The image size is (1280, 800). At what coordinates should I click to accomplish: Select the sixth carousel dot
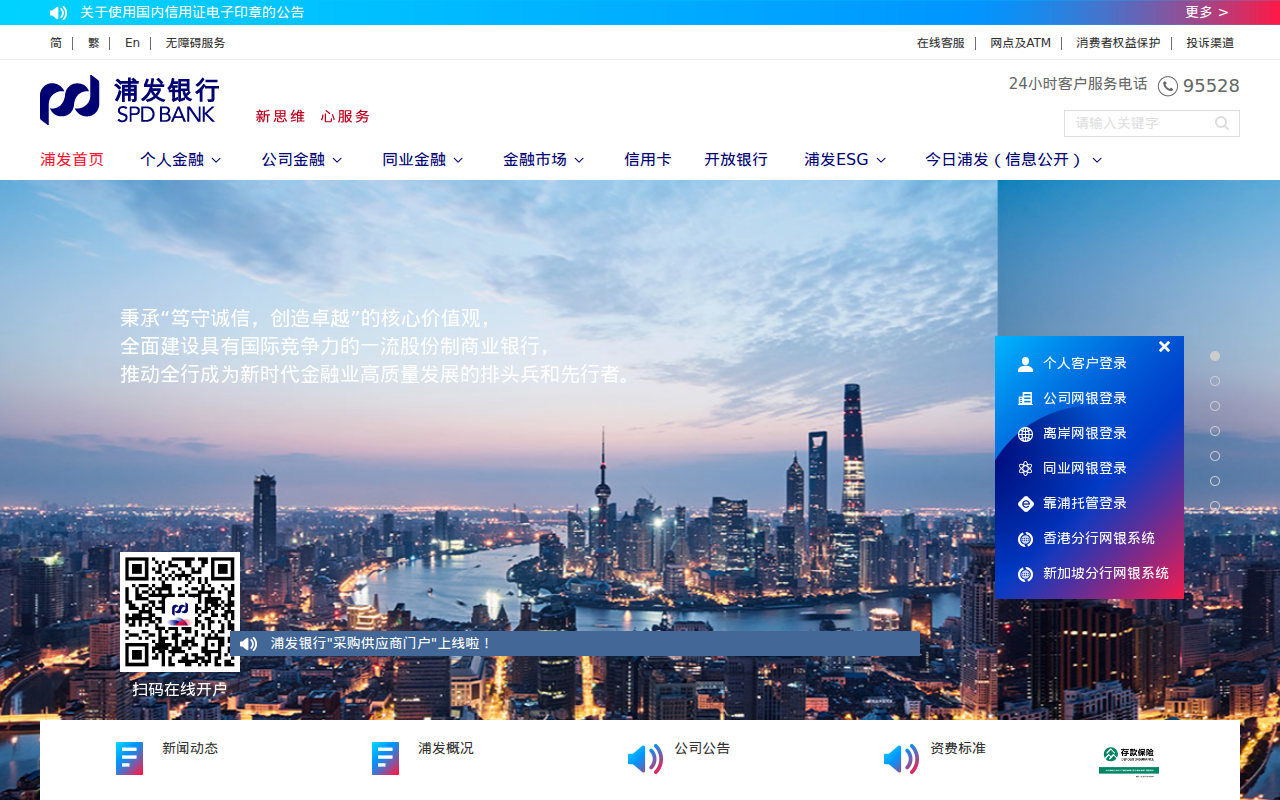1215,481
